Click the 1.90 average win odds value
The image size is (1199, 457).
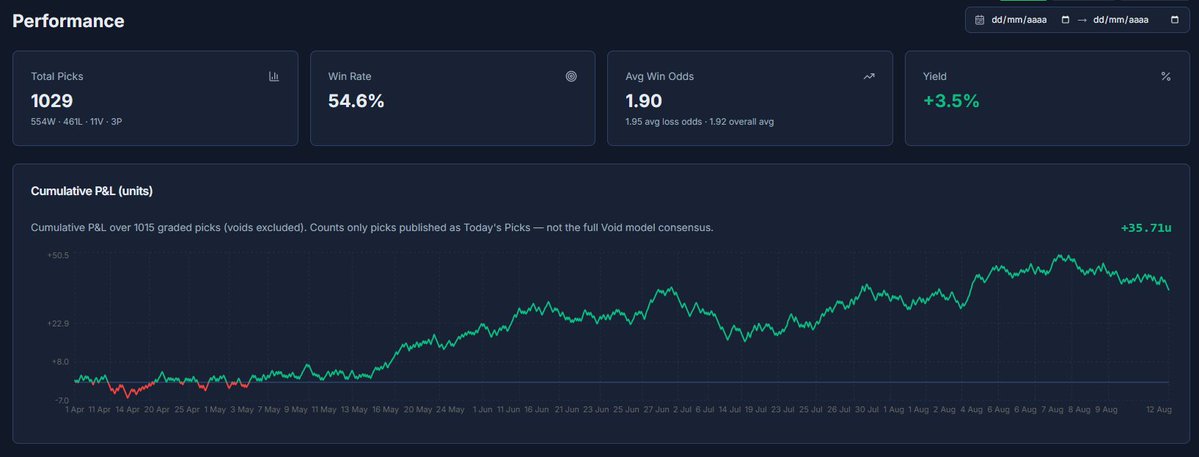pyautogui.click(x=644, y=101)
